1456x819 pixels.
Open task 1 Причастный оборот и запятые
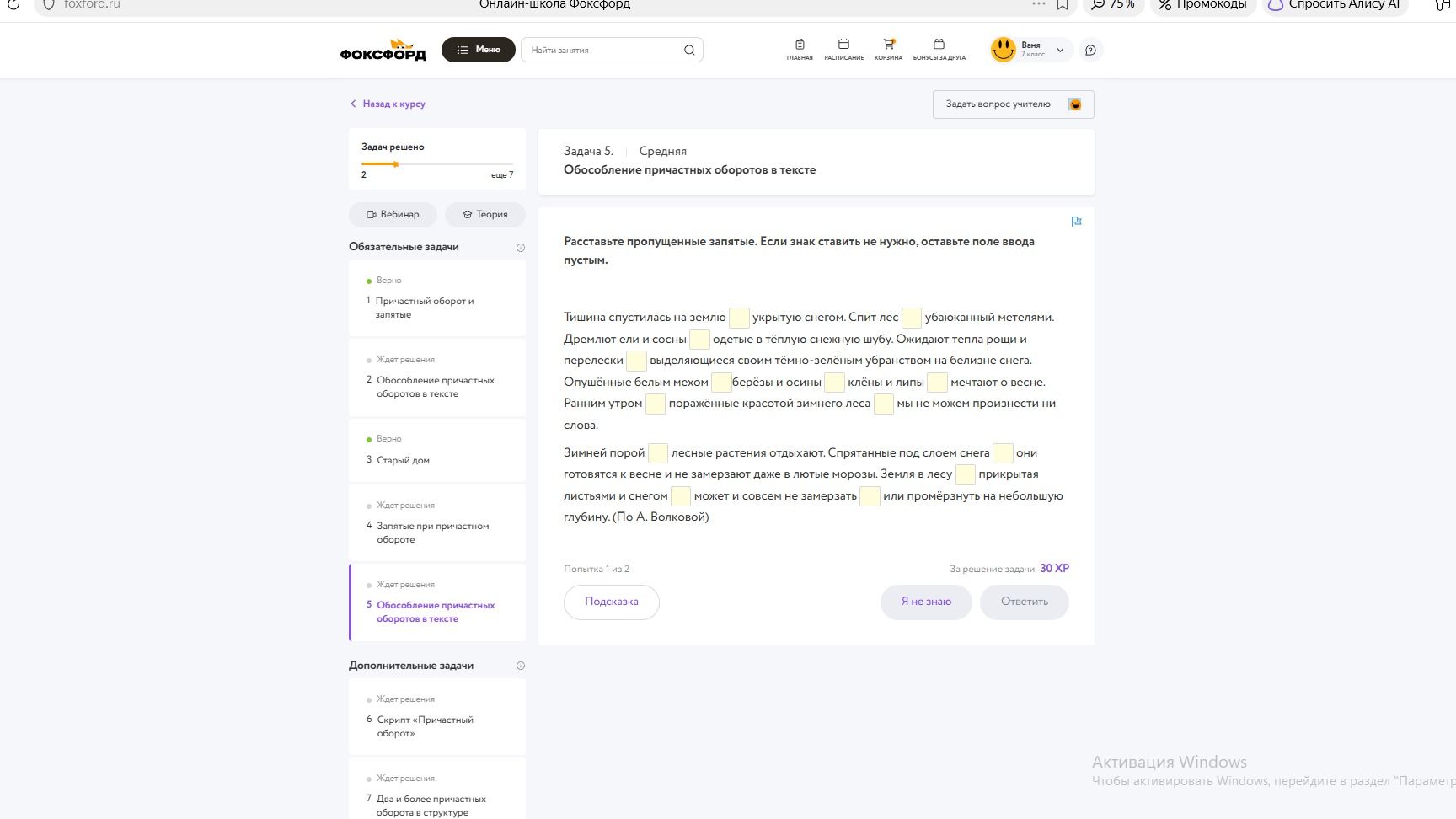(436, 298)
